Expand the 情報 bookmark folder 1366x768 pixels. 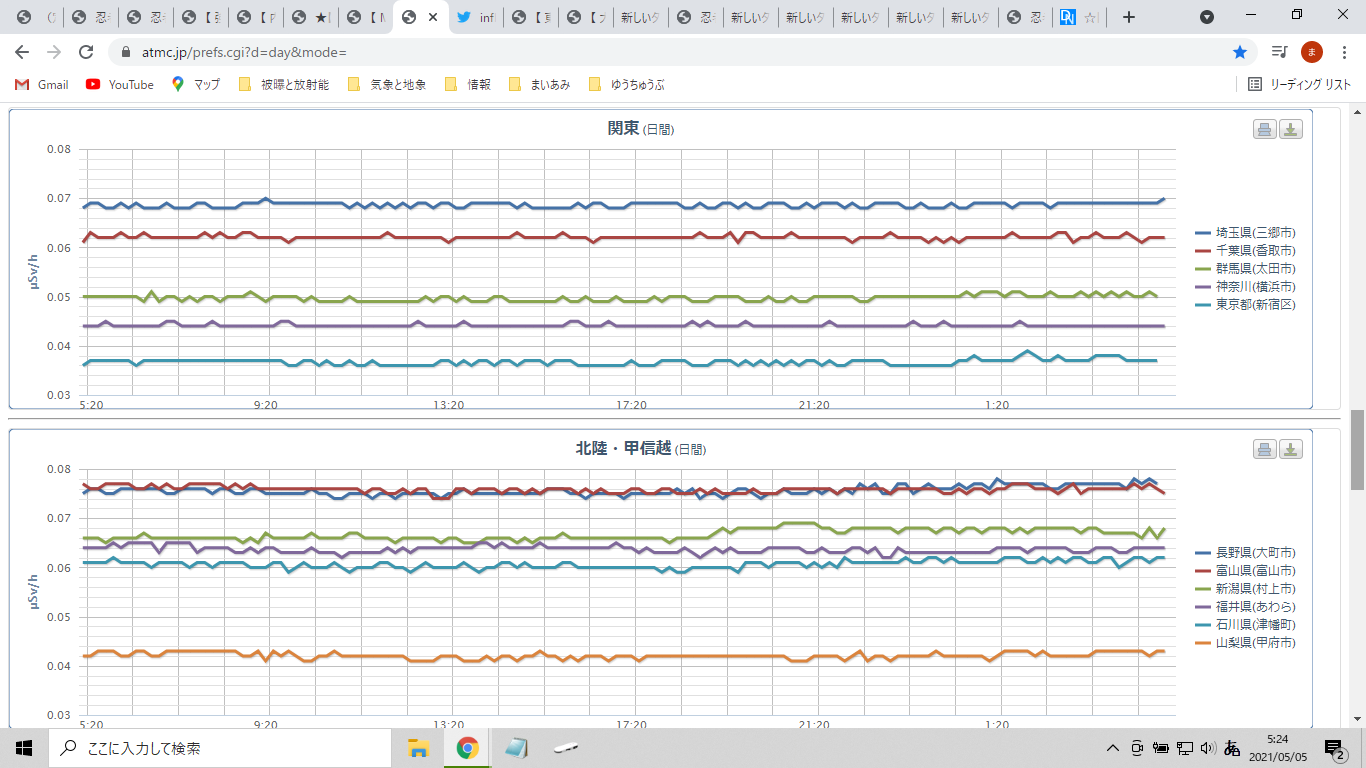[467, 85]
